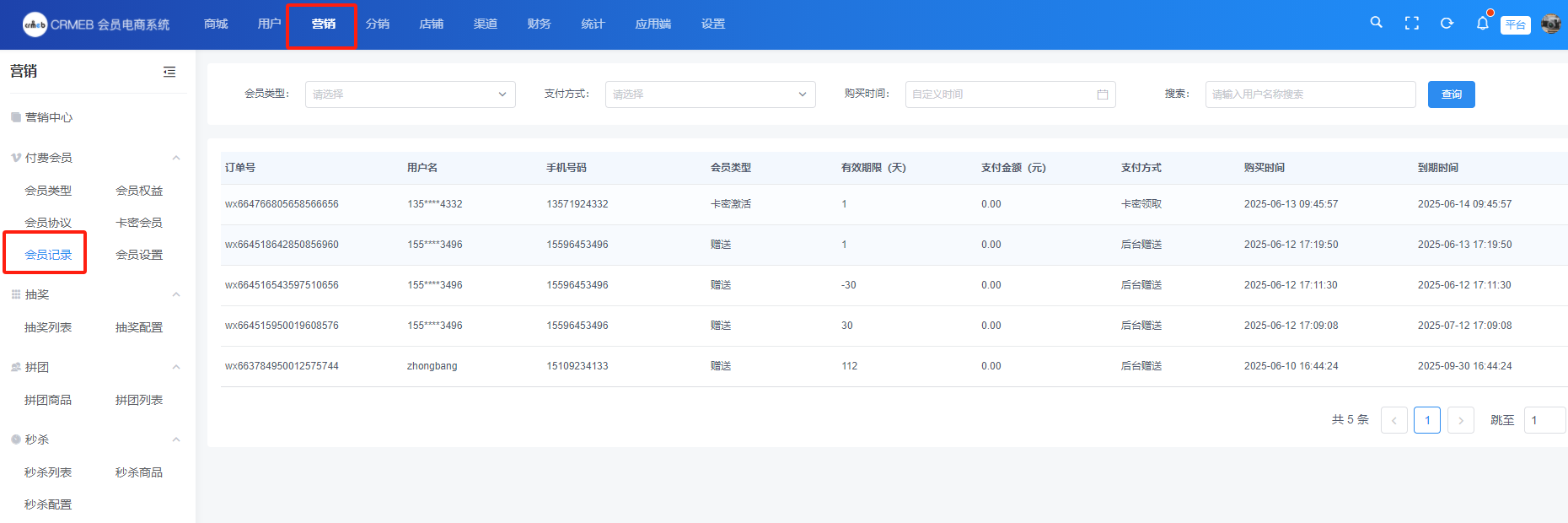Screen dimensions: 1568x523
Task: Click username zhongbang in table
Action: (432, 366)
